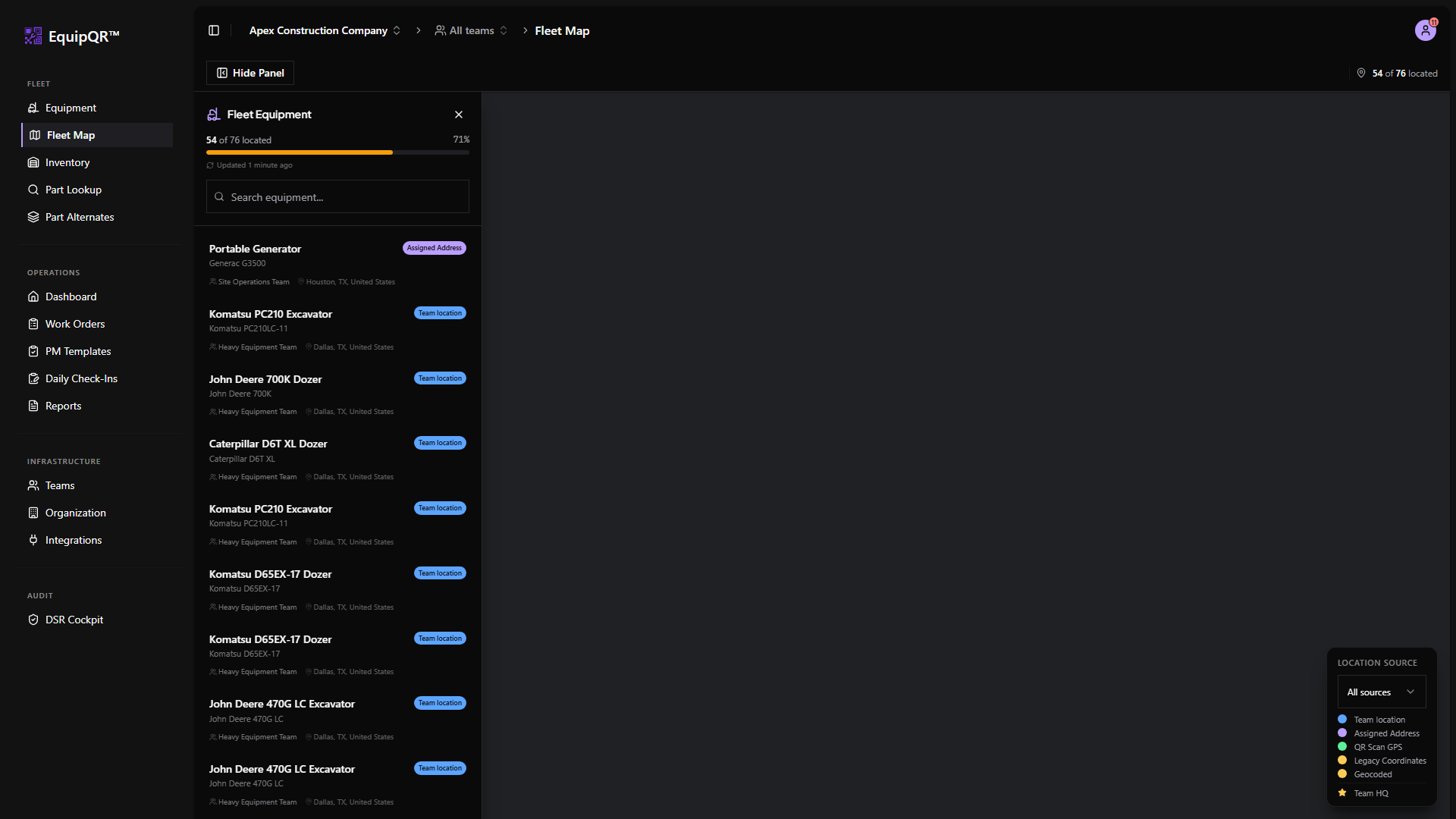Open Equipment in the sidebar

(97, 108)
